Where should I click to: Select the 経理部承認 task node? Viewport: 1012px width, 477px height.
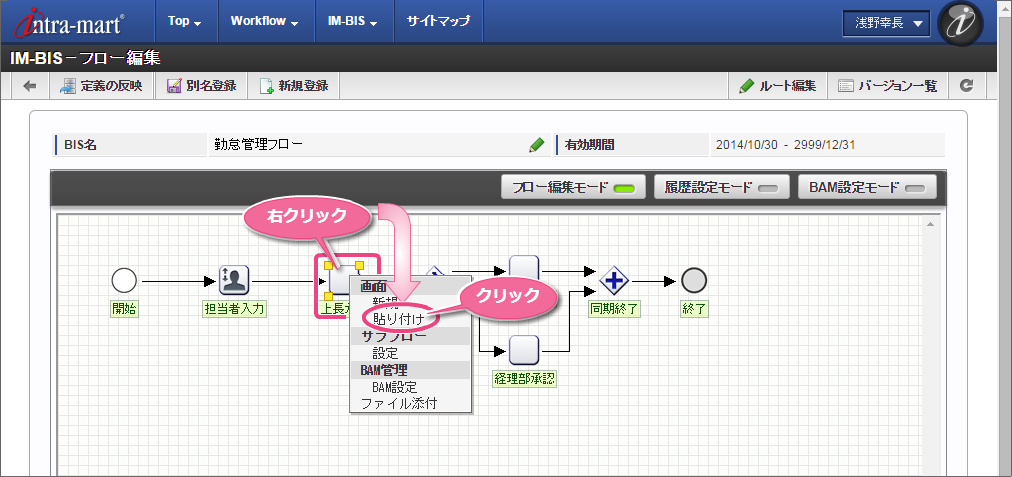pyautogui.click(x=524, y=350)
